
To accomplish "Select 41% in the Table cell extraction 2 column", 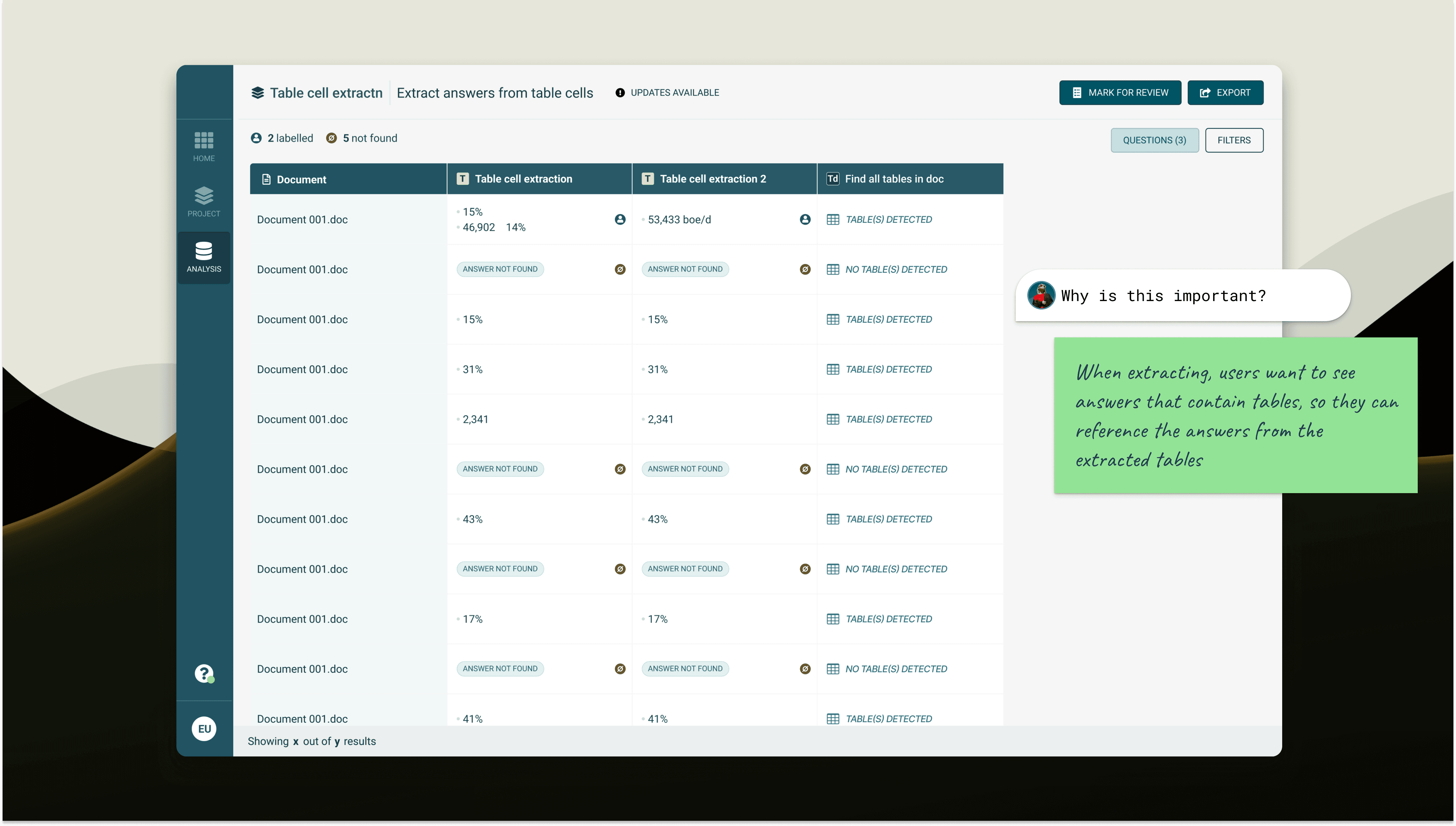I will coord(658,719).
